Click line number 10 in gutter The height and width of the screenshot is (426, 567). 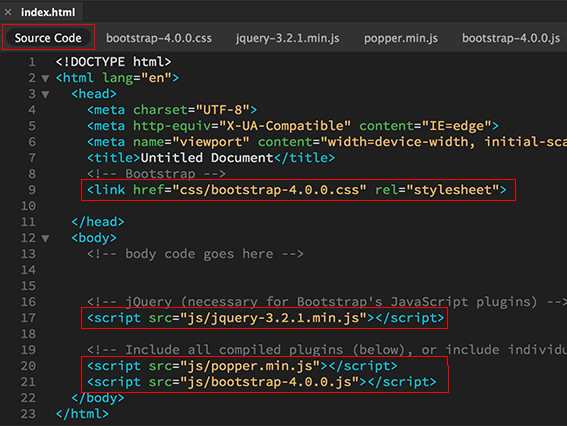tap(28, 206)
